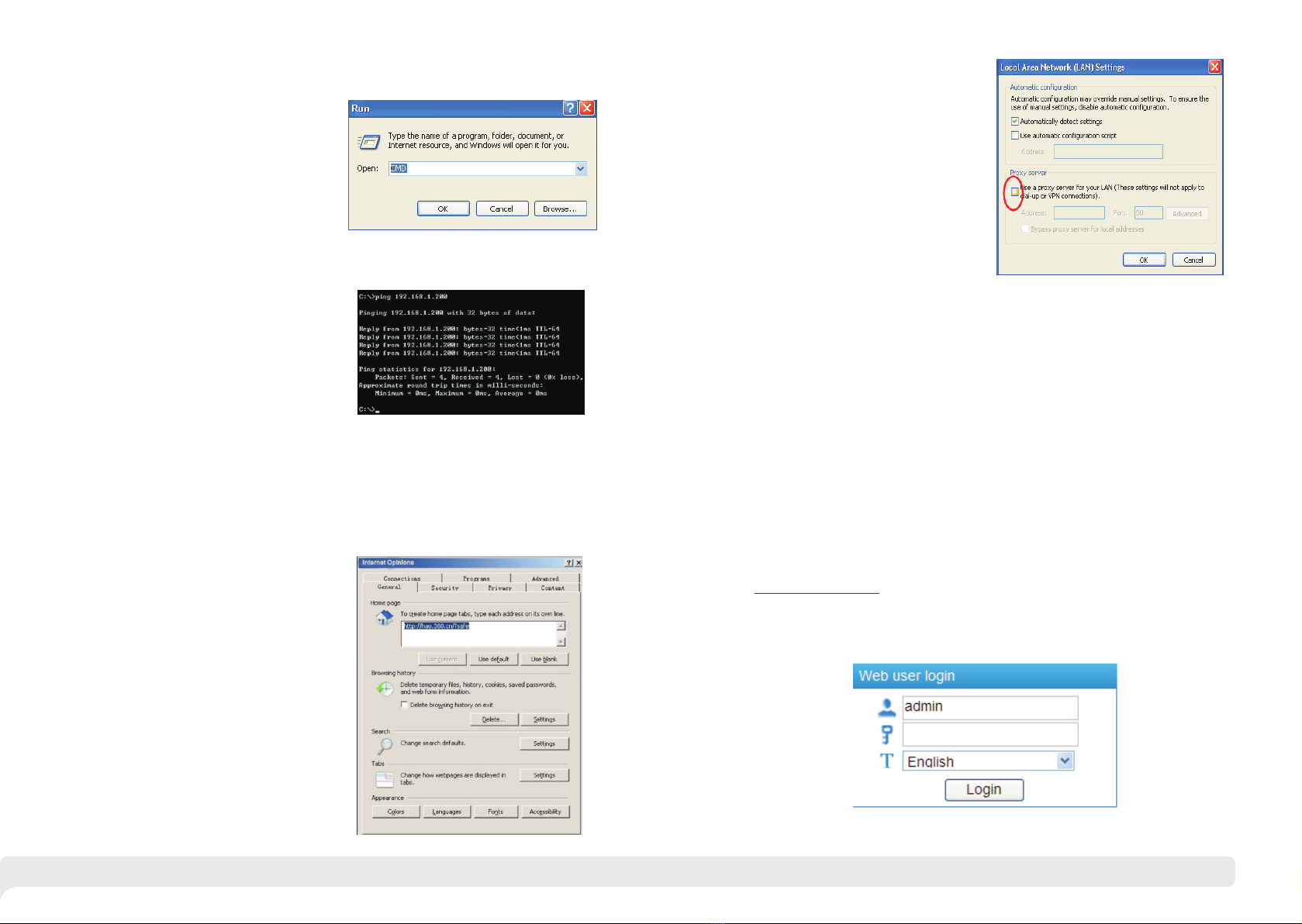Viewport: 1302px width, 924px height.
Task: Click the Languages button
Action: tap(447, 812)
